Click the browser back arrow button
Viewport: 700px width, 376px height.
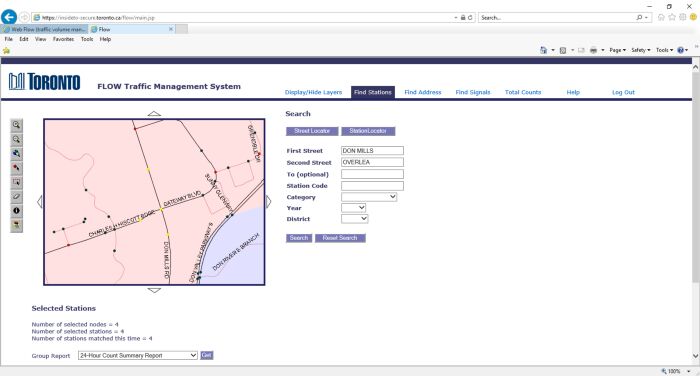(9, 17)
